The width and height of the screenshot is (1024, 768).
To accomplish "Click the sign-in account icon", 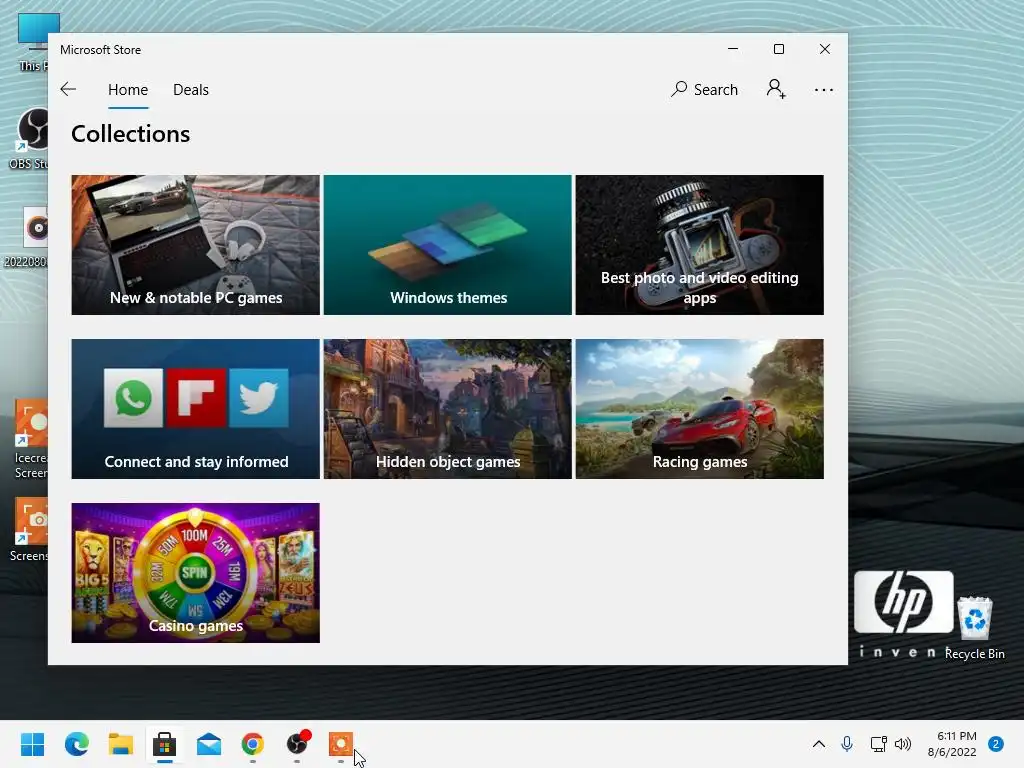I will click(776, 89).
